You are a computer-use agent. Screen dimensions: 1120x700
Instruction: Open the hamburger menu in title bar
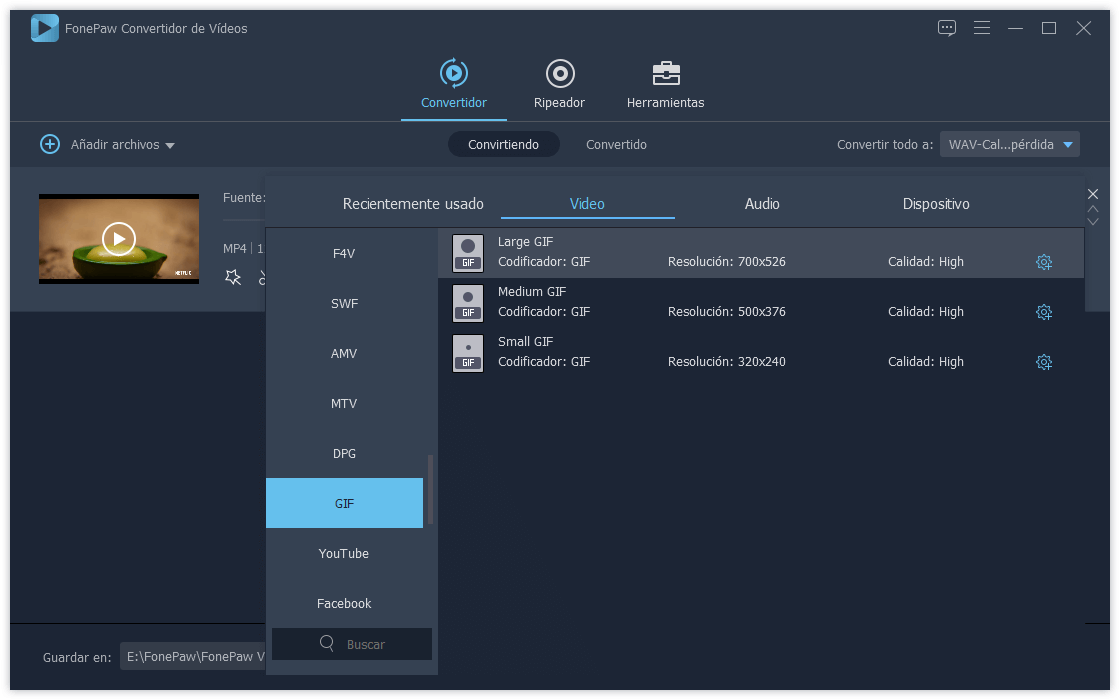[981, 28]
